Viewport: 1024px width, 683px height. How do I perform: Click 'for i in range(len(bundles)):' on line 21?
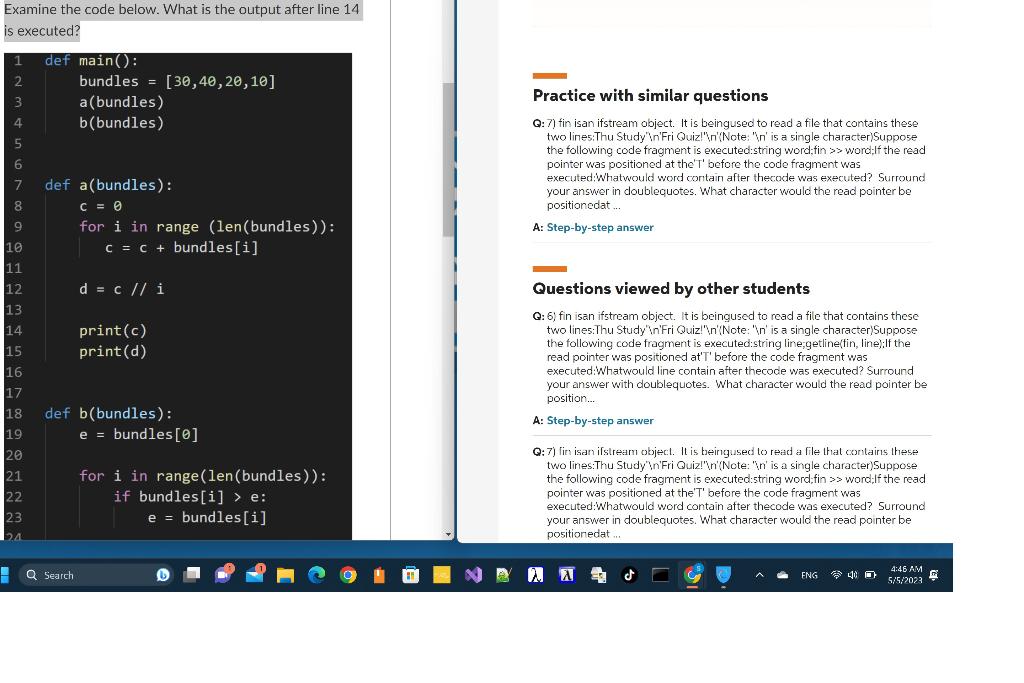click(x=203, y=475)
